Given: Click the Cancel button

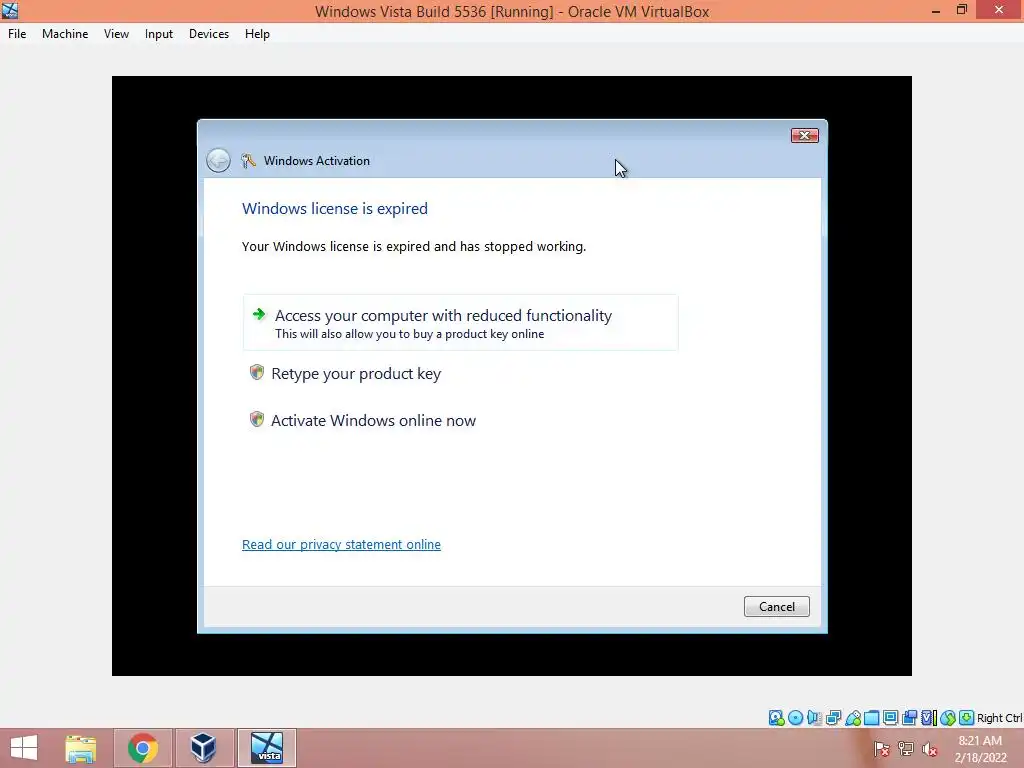Looking at the screenshot, I should coord(776,607).
